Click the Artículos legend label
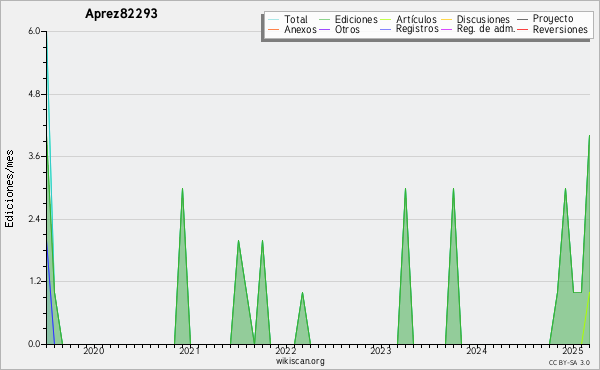 [x=416, y=20]
